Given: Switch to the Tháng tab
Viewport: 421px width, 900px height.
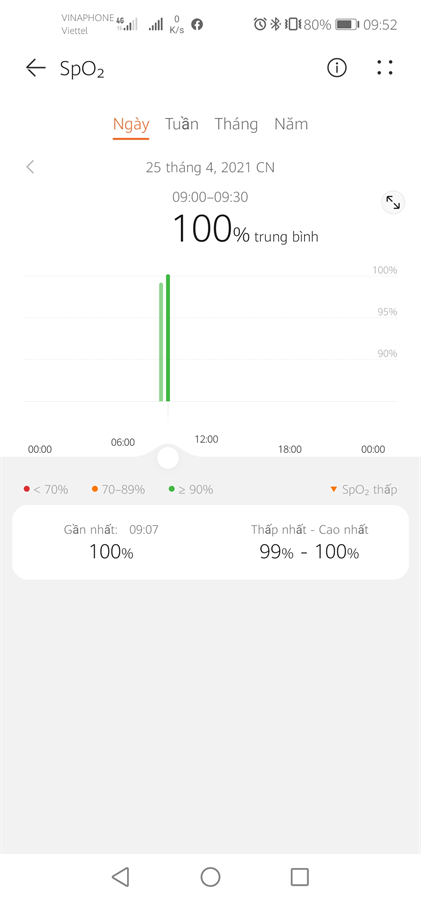Looking at the screenshot, I should click(x=236, y=125).
